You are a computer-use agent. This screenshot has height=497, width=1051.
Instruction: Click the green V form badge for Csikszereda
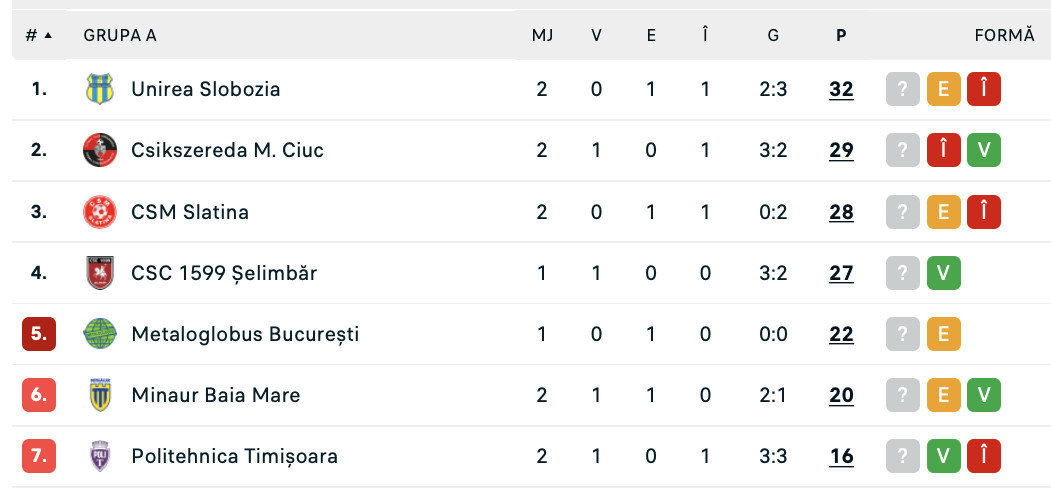[x=983, y=150]
